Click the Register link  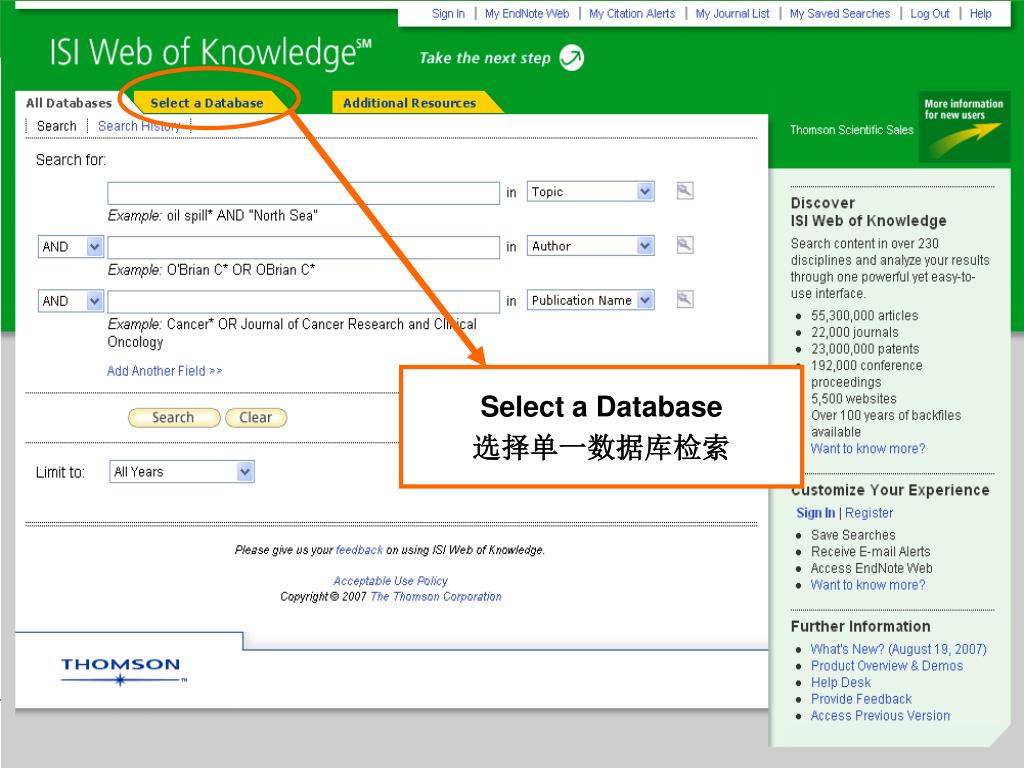pos(869,513)
